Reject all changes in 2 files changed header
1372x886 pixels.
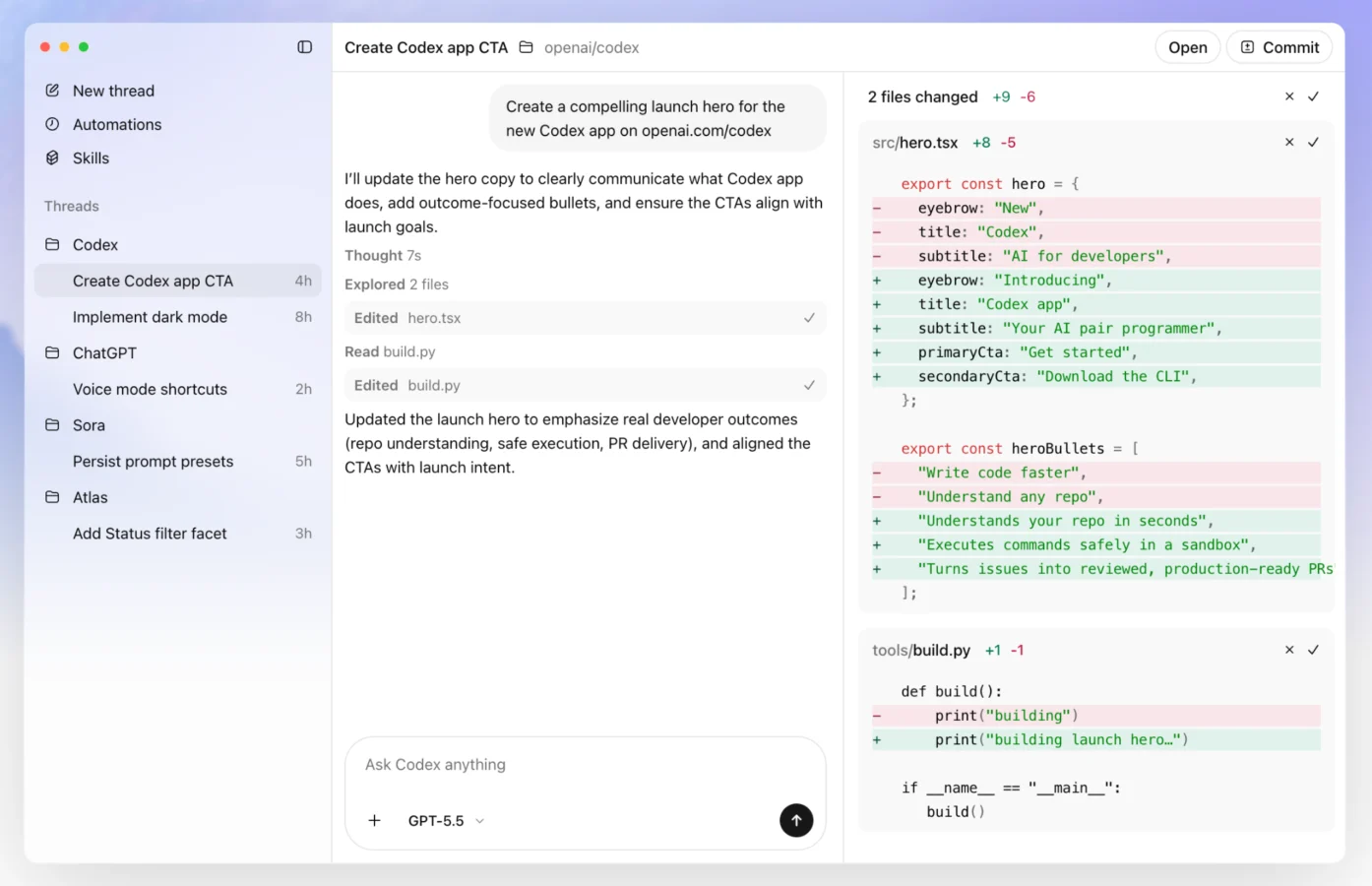click(x=1289, y=96)
